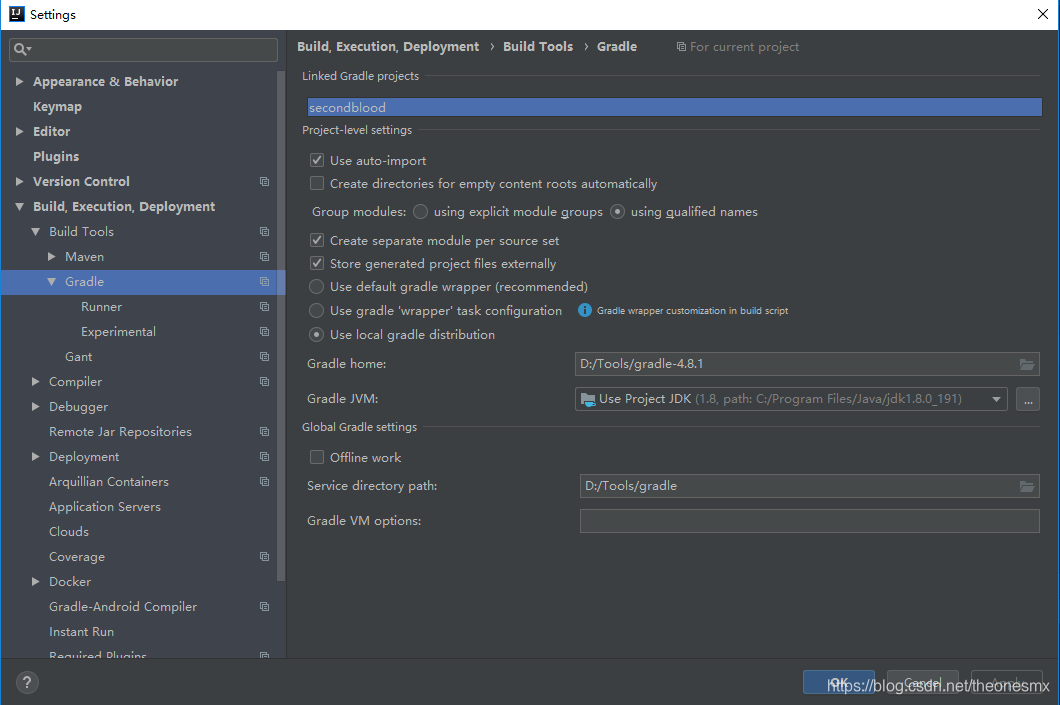Click the blue info icon for wrapper customization
Screen dimensions: 1060x705
tap(585, 310)
